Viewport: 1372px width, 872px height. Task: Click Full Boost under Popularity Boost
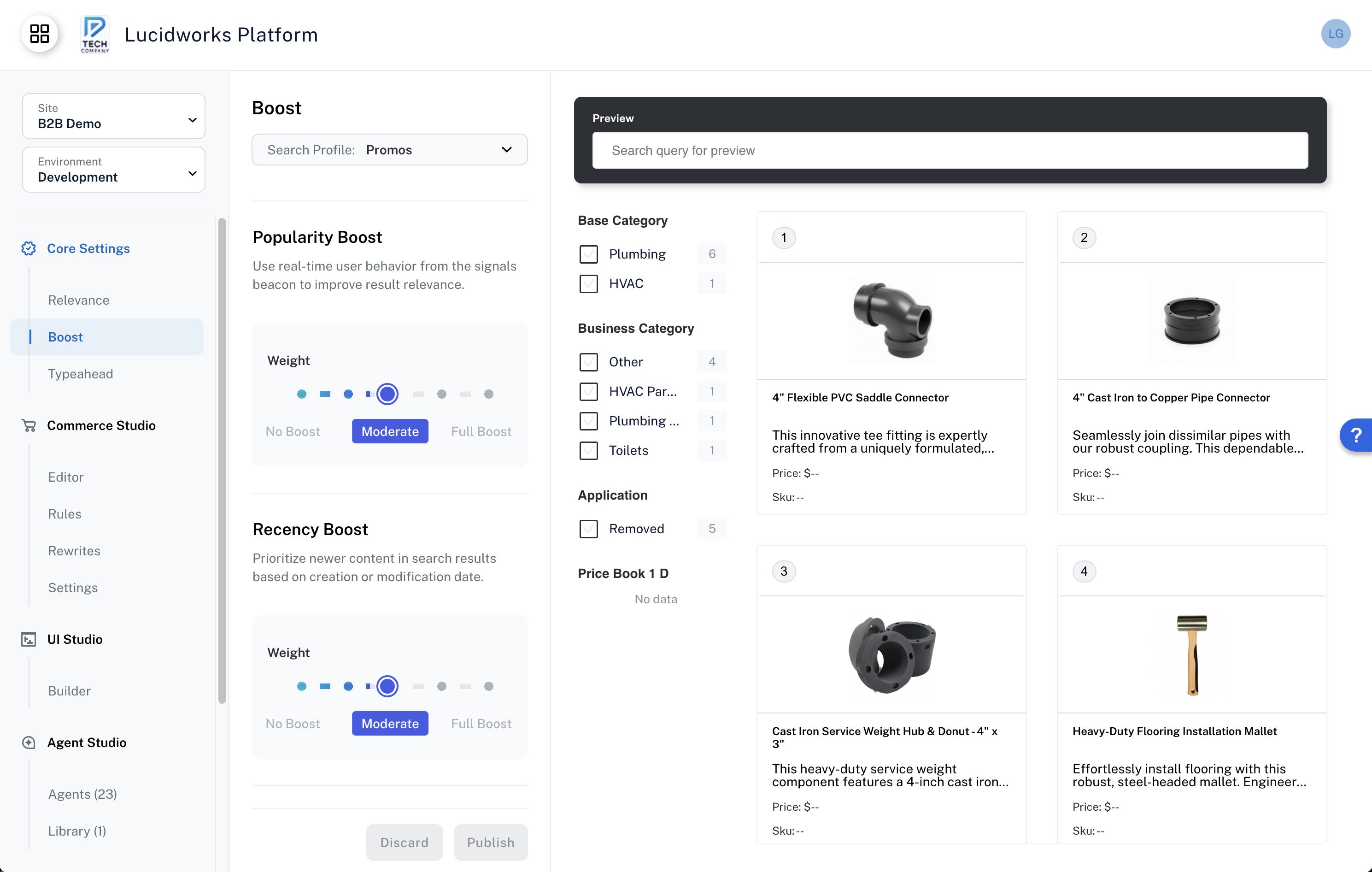(481, 431)
